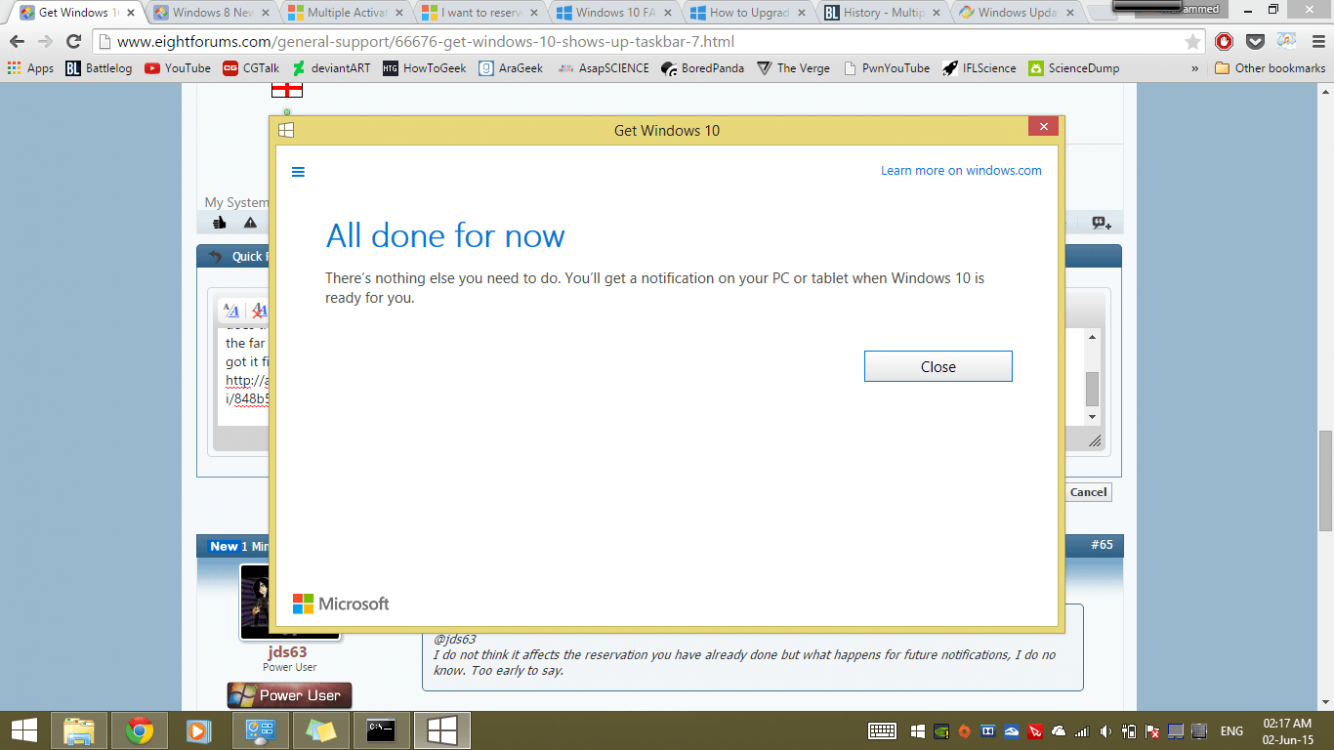
Task: Switch to the Windows 8 News tab
Action: 211,13
